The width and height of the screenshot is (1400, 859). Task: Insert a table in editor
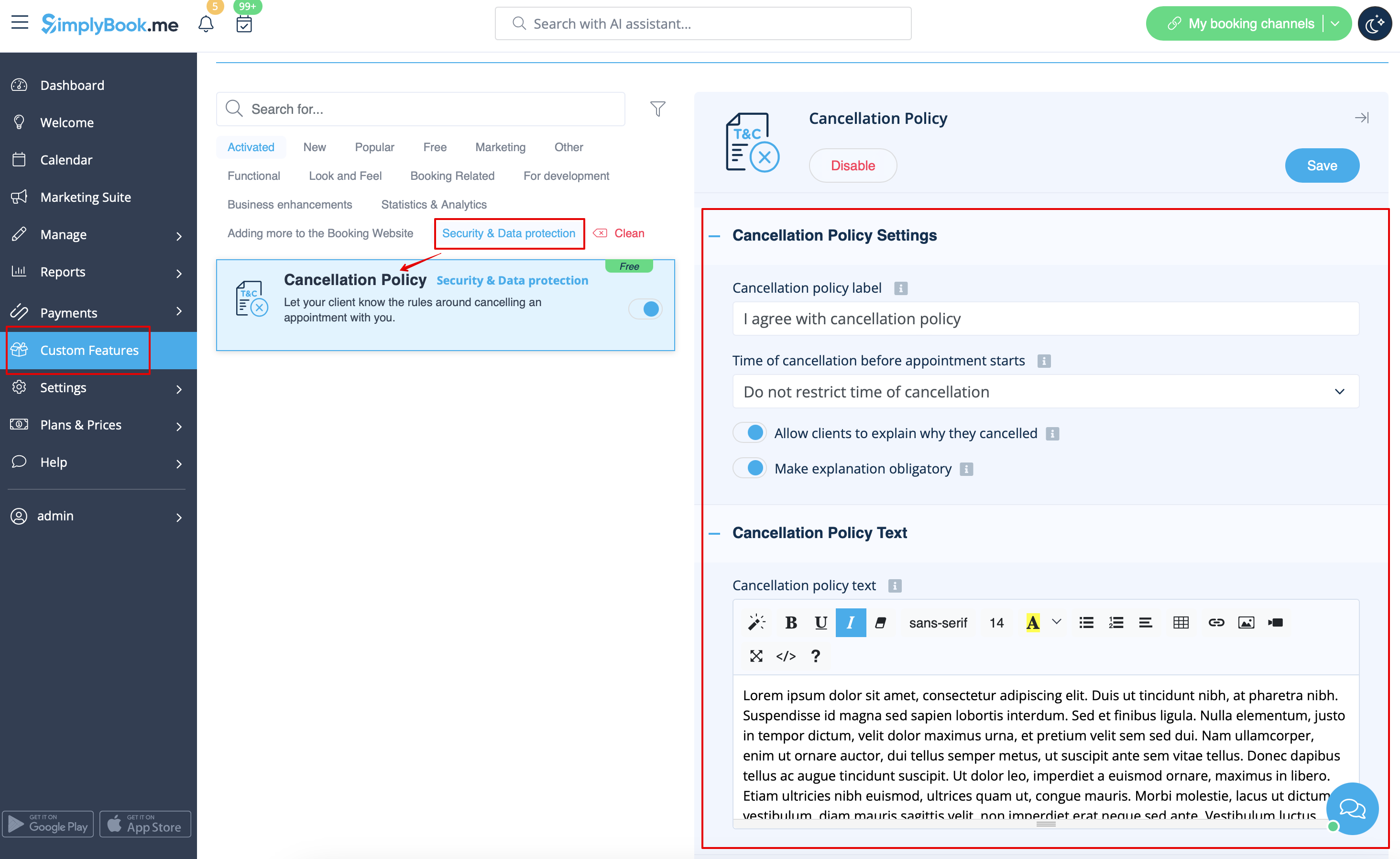coord(1181,623)
